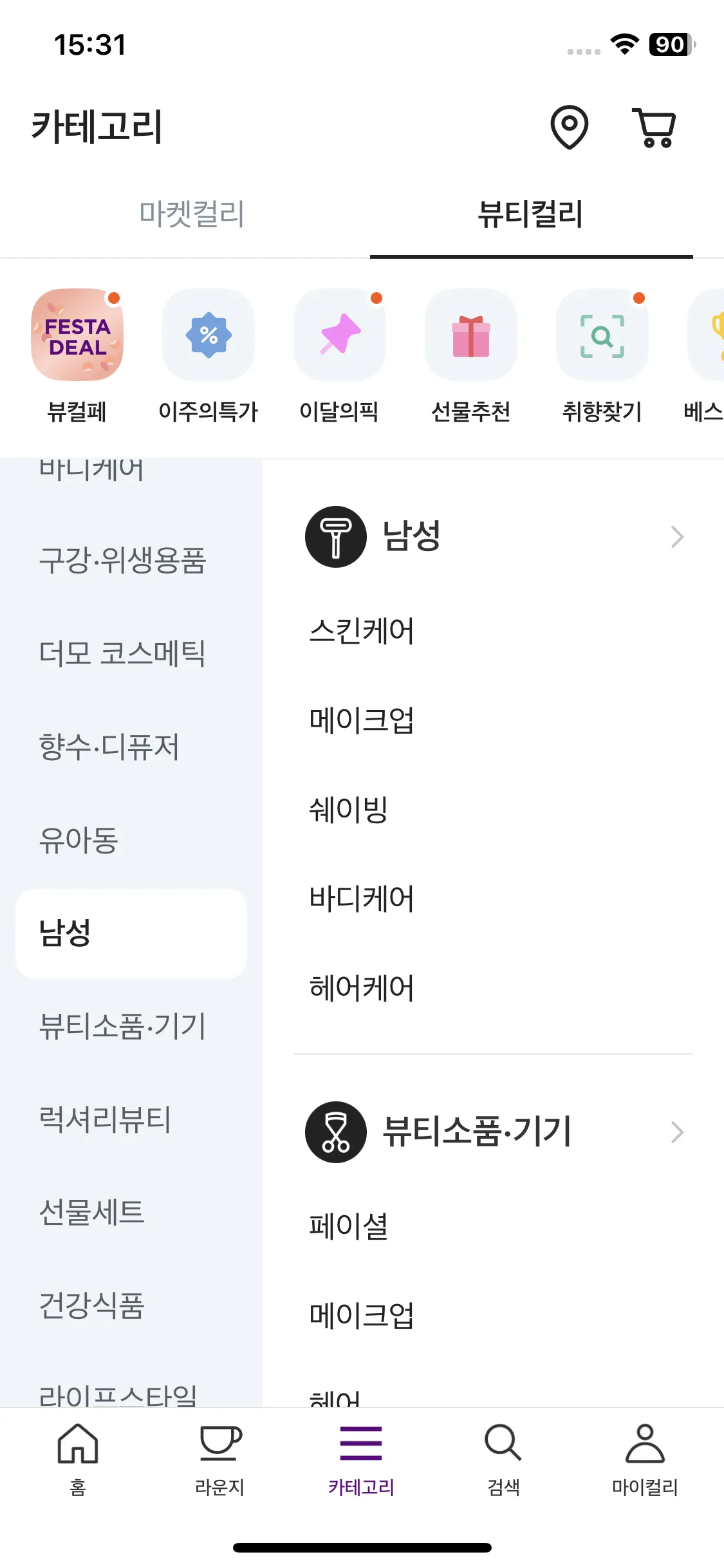Open the 이달의픽 pushpin icon

point(340,335)
